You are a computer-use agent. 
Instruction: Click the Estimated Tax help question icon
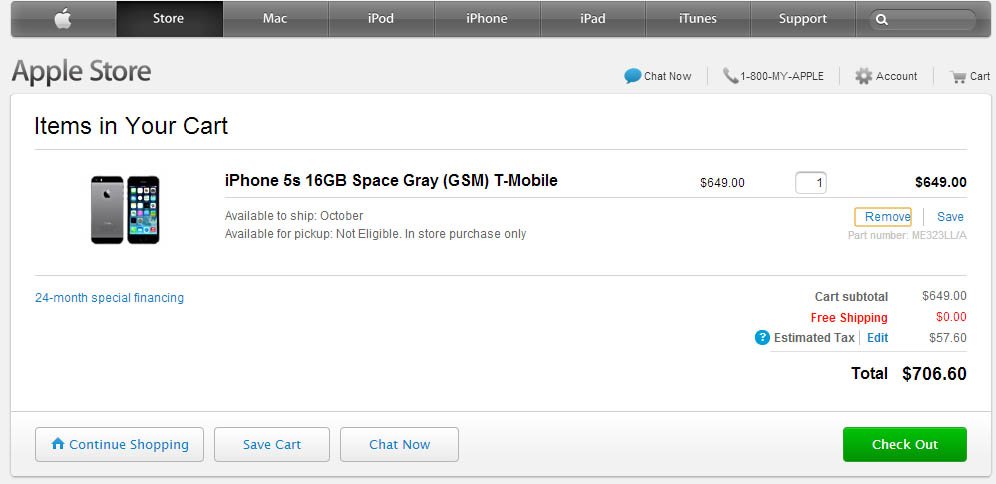tap(762, 338)
